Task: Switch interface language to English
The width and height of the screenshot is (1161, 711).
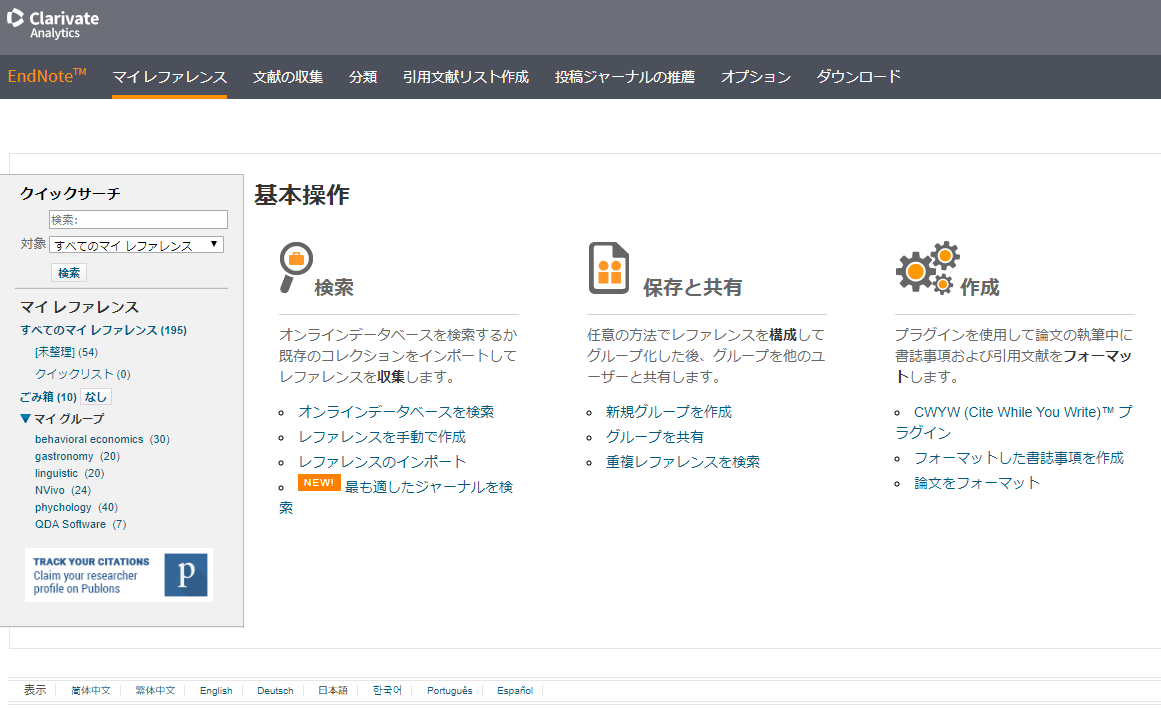Action: pyautogui.click(x=216, y=690)
